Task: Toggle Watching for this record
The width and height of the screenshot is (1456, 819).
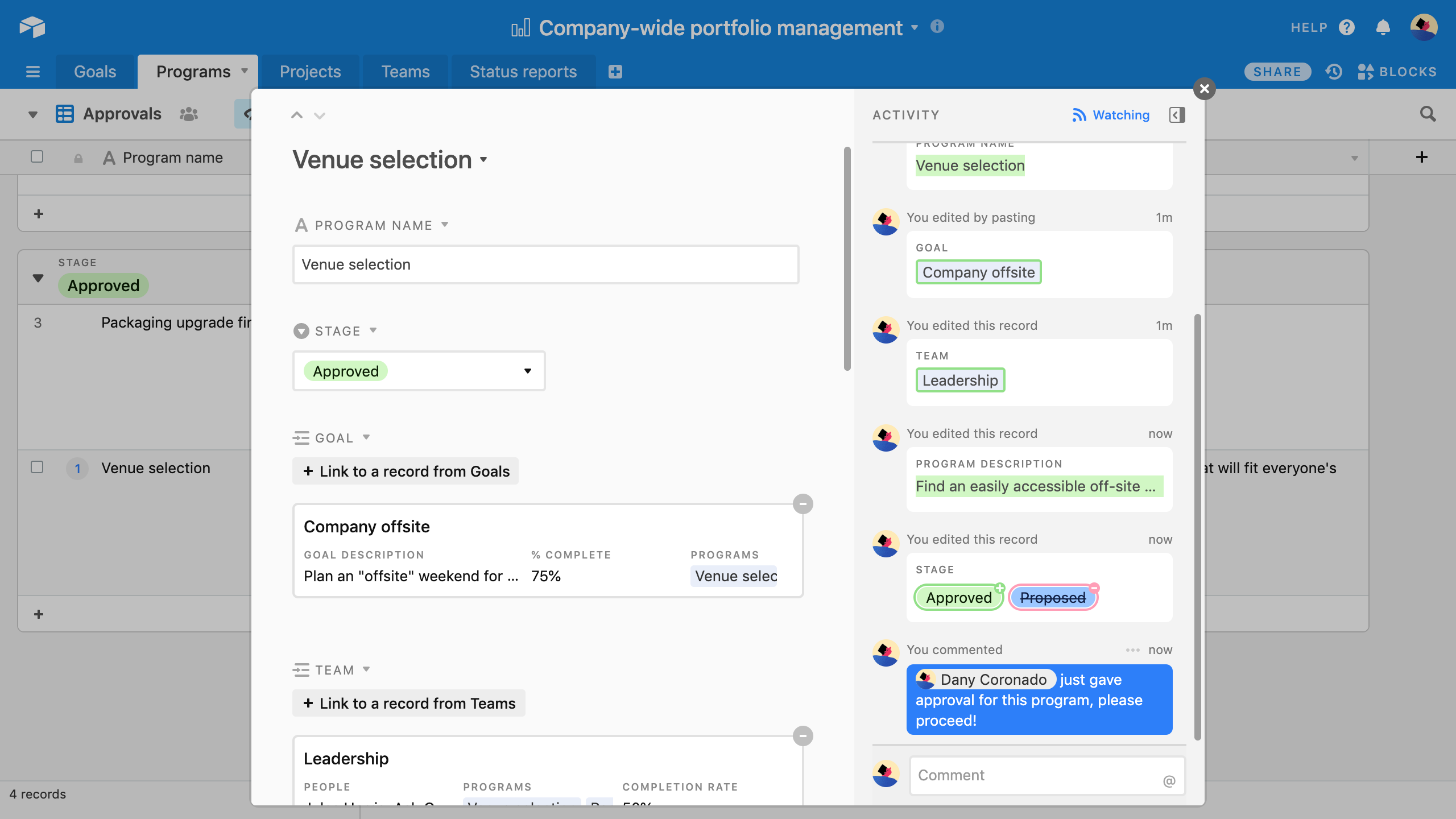Action: click(1111, 115)
